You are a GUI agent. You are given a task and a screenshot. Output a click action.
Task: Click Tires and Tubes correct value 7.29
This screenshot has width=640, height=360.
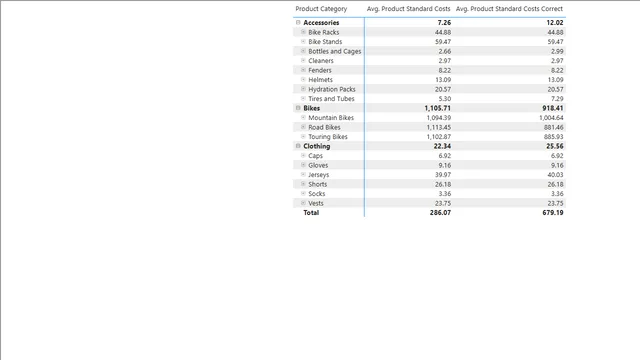pyautogui.click(x=557, y=98)
